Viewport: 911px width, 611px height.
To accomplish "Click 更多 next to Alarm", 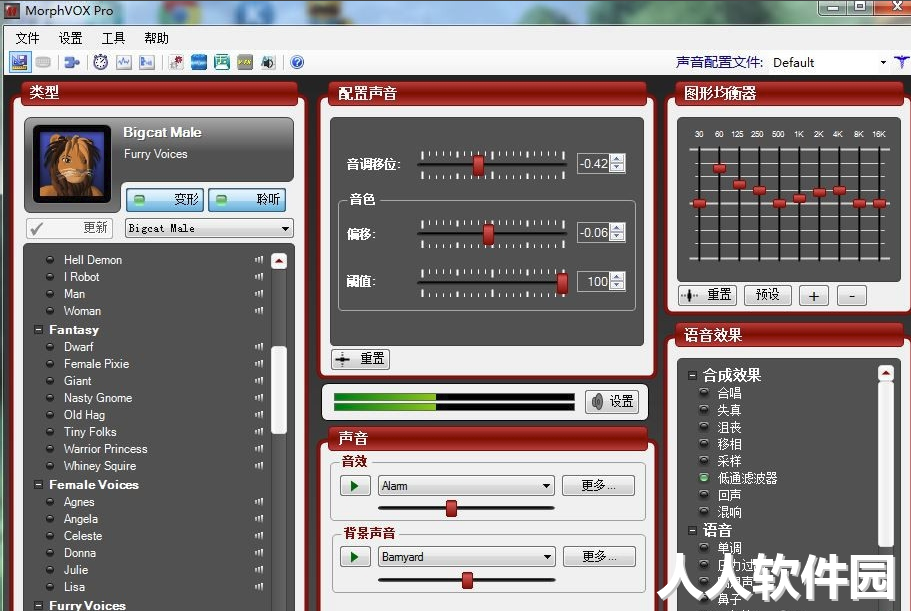I will (598, 486).
